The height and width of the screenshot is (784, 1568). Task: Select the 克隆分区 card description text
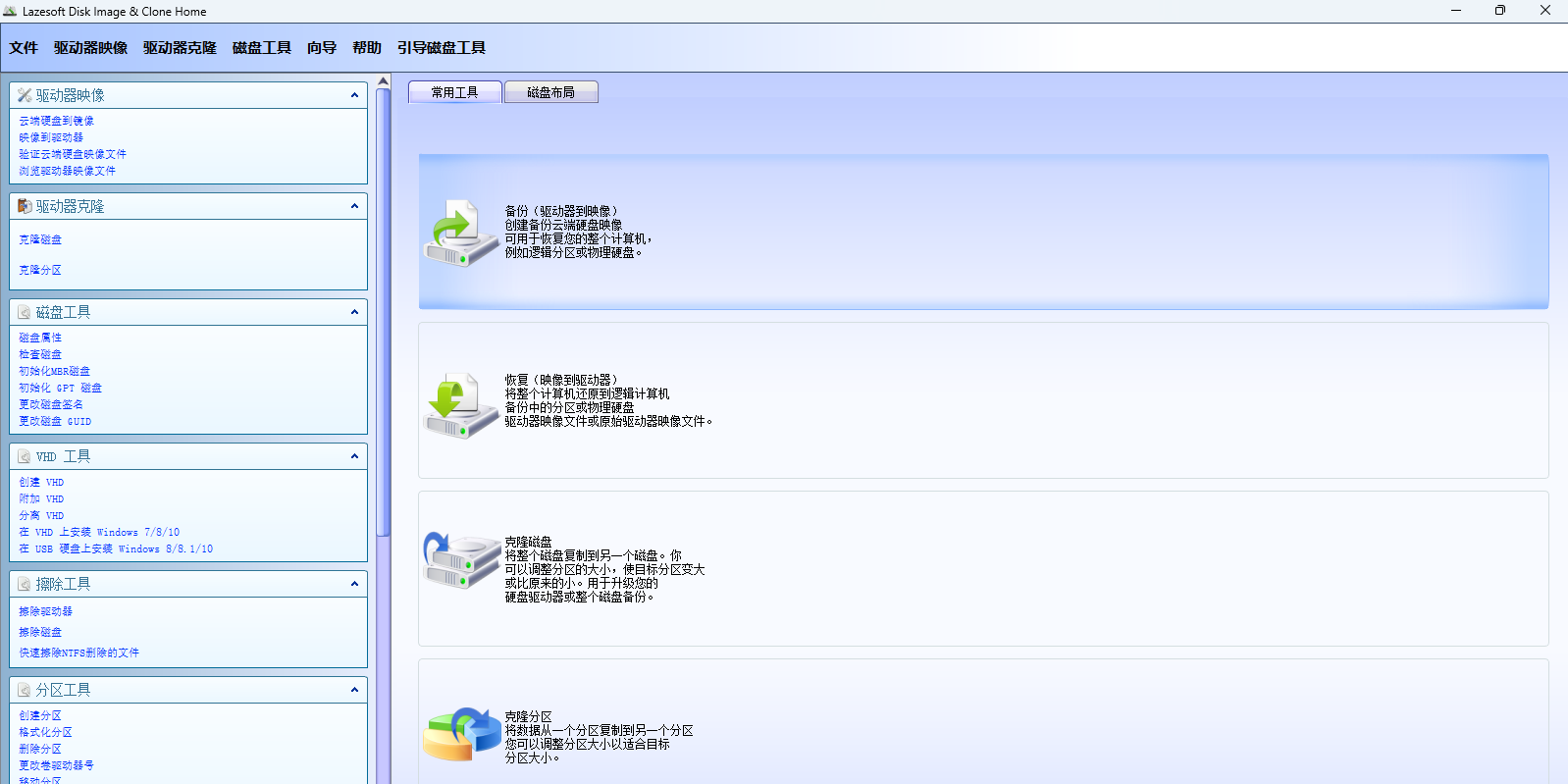(x=599, y=737)
